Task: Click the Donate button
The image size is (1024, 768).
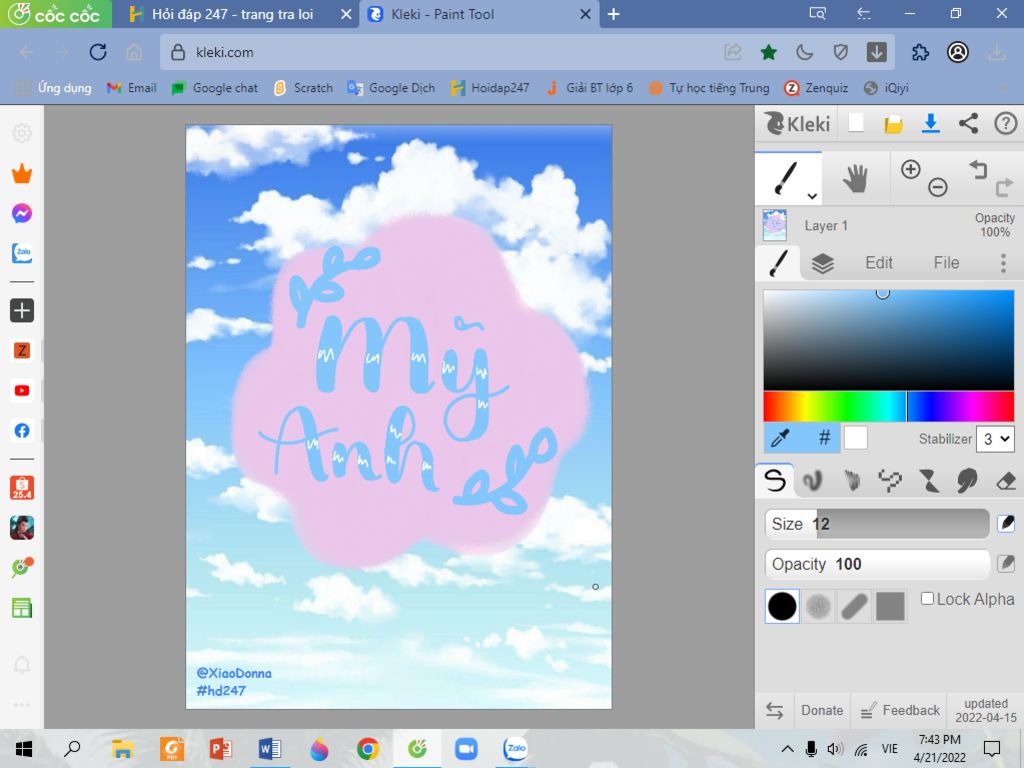Action: [822, 711]
